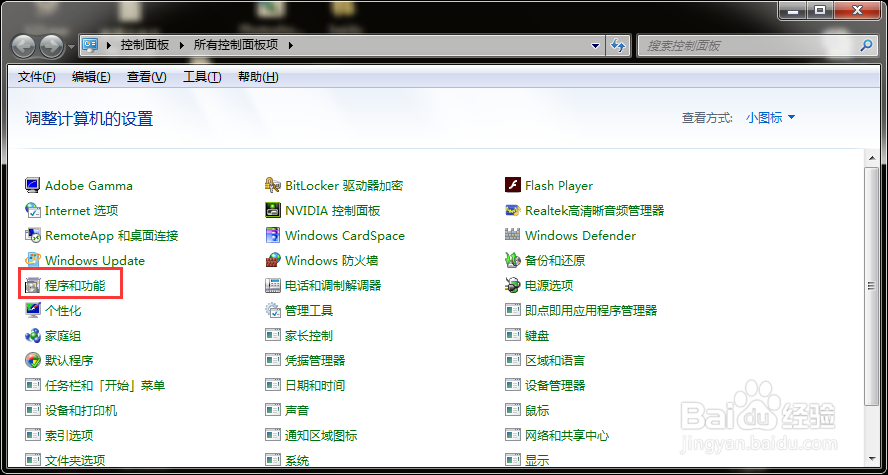Screen dimensions: 888x475
Task: Click the Flash Player red icon
Action: (x=513, y=185)
